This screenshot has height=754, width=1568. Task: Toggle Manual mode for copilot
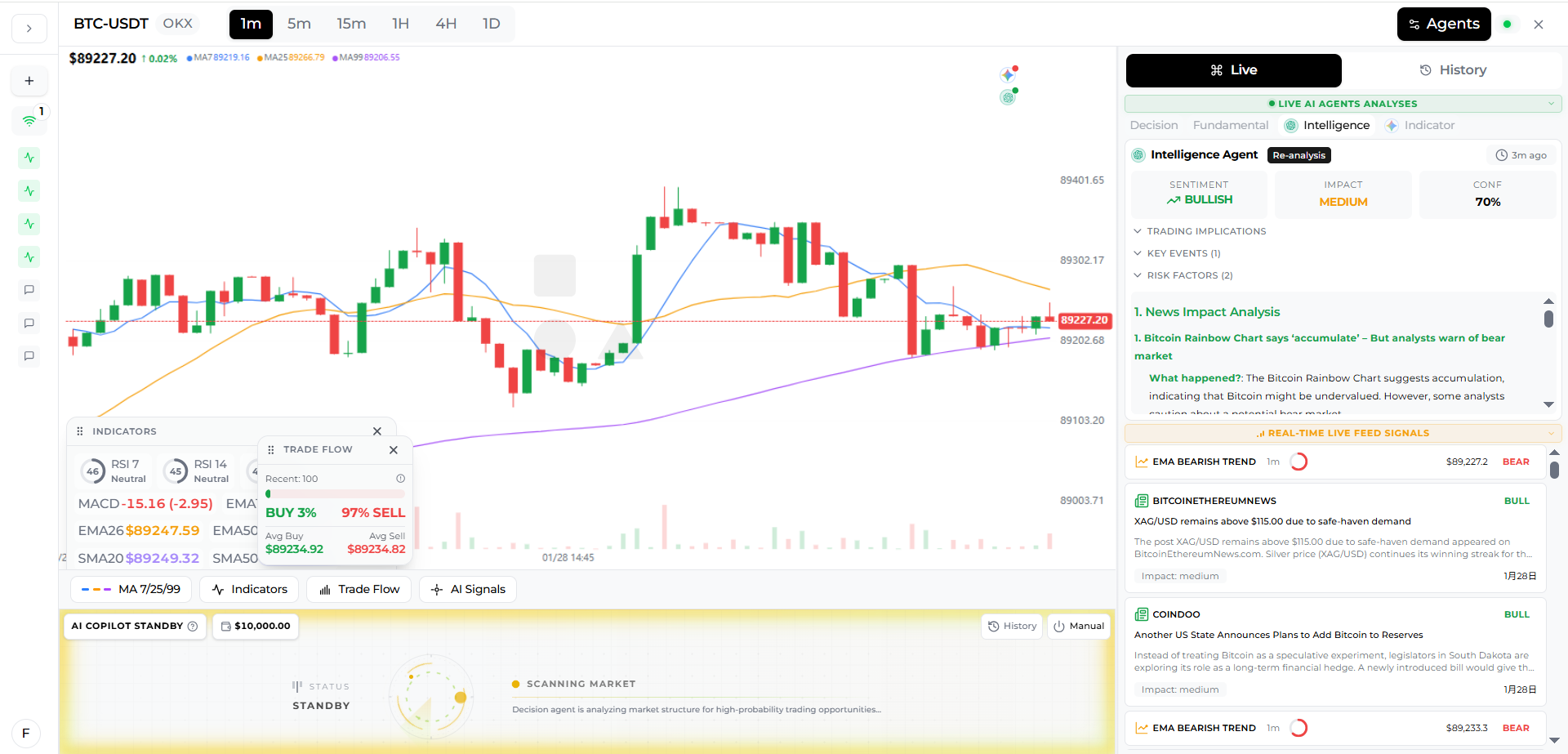click(x=1079, y=627)
